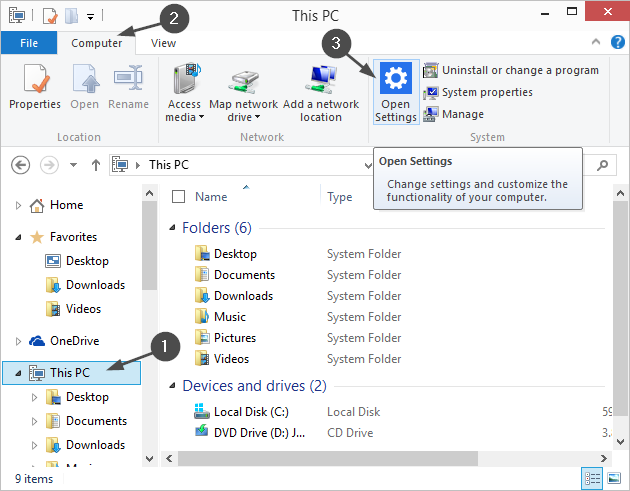Switch to the Computer ribbon tab
This screenshot has height=491, width=630.
coord(96,43)
